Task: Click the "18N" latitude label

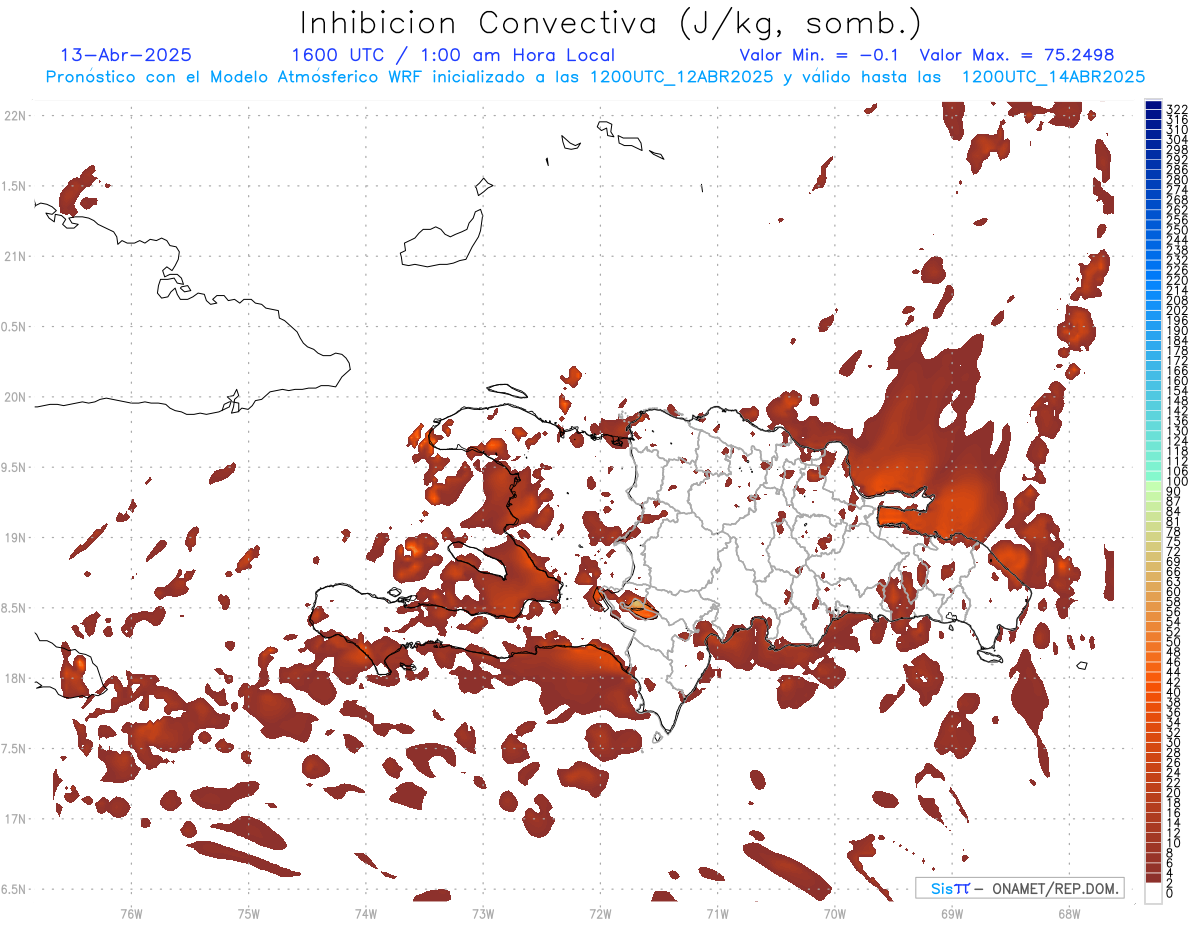Action: point(15,679)
